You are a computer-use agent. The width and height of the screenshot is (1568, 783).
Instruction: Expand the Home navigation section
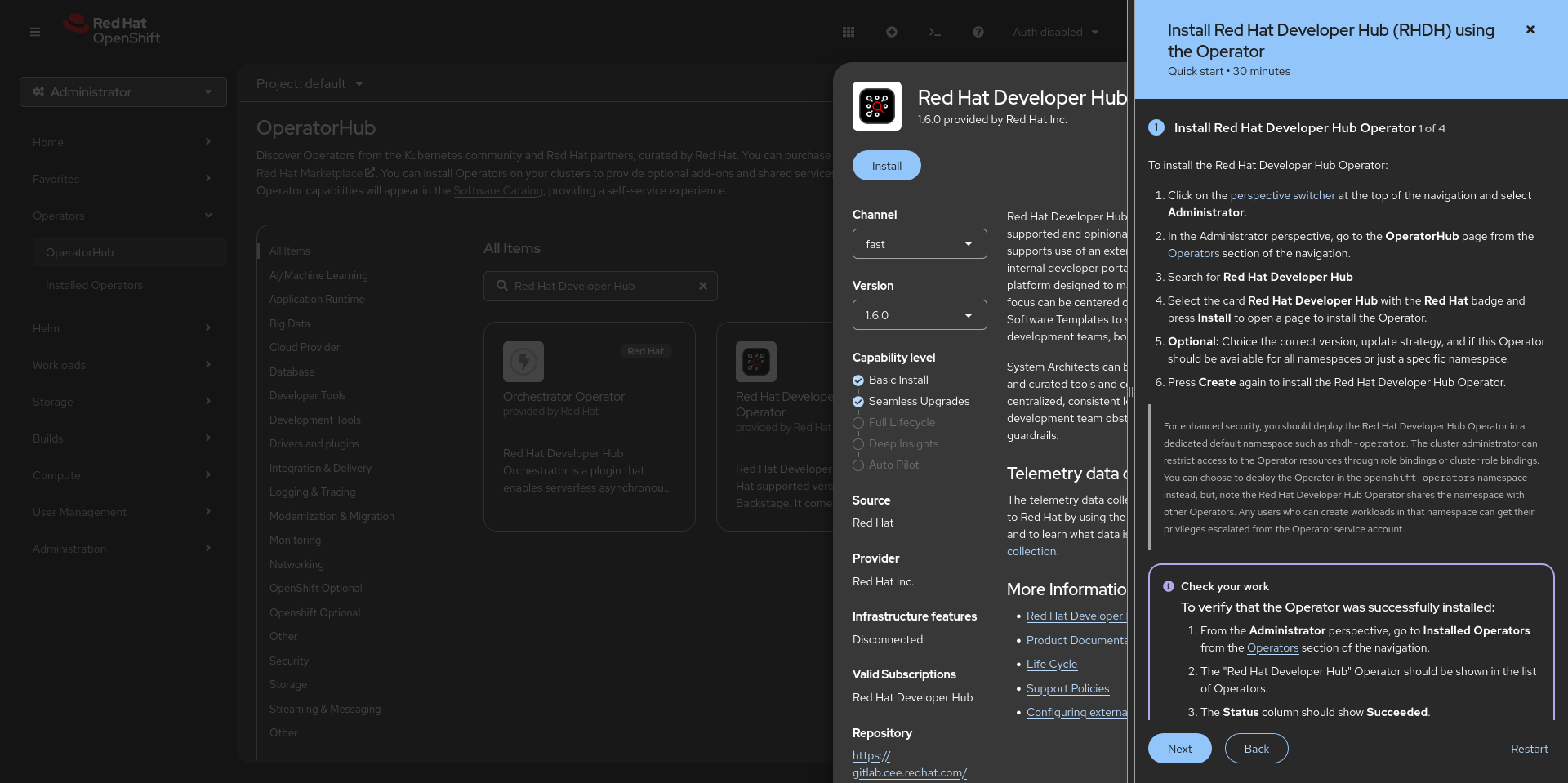(122, 142)
